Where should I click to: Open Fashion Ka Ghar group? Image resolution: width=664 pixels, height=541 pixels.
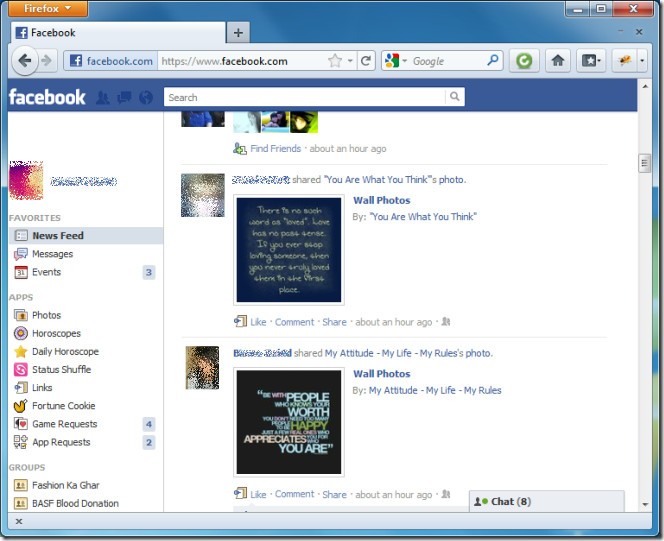click(x=66, y=485)
